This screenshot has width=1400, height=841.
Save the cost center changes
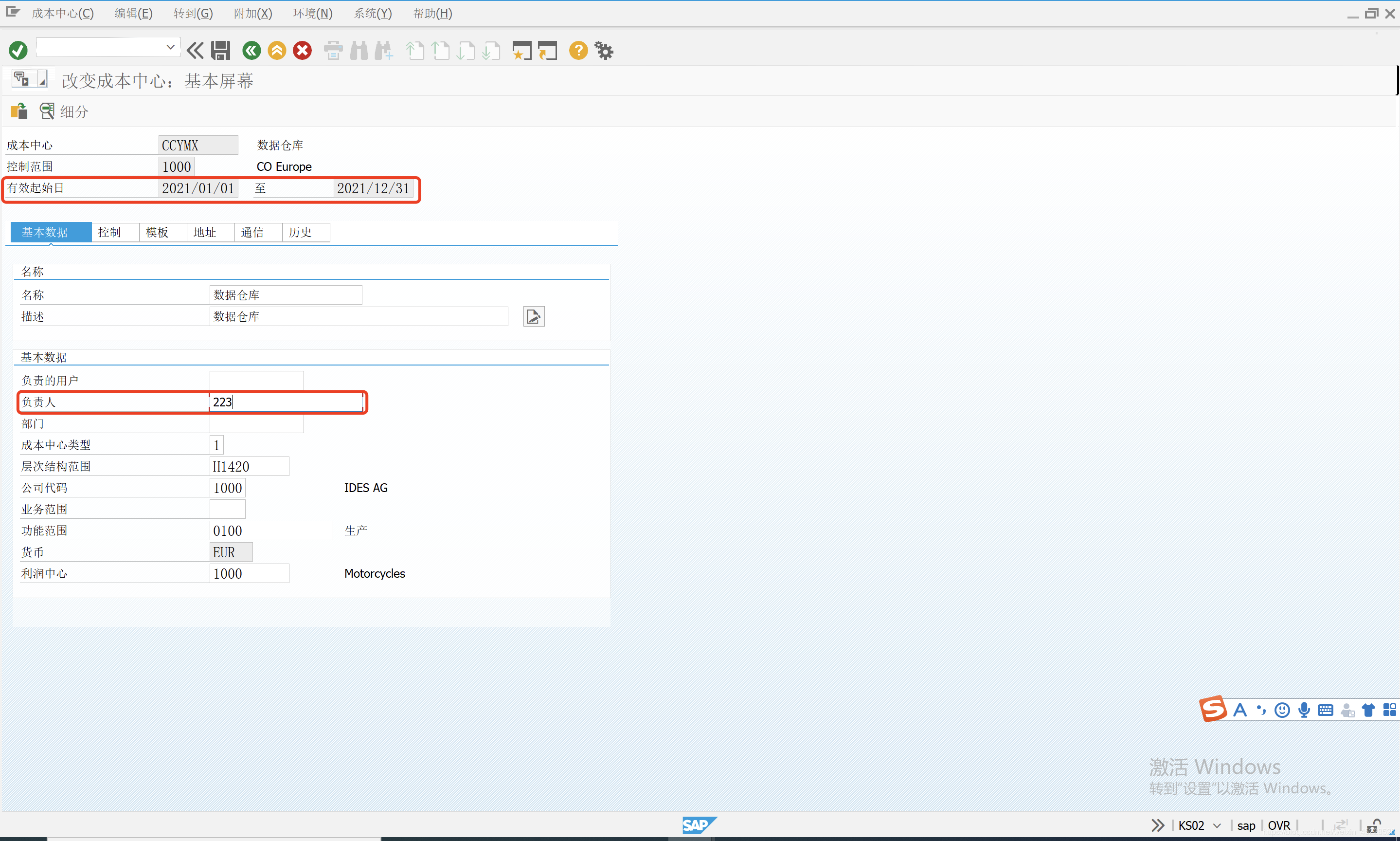click(x=220, y=51)
